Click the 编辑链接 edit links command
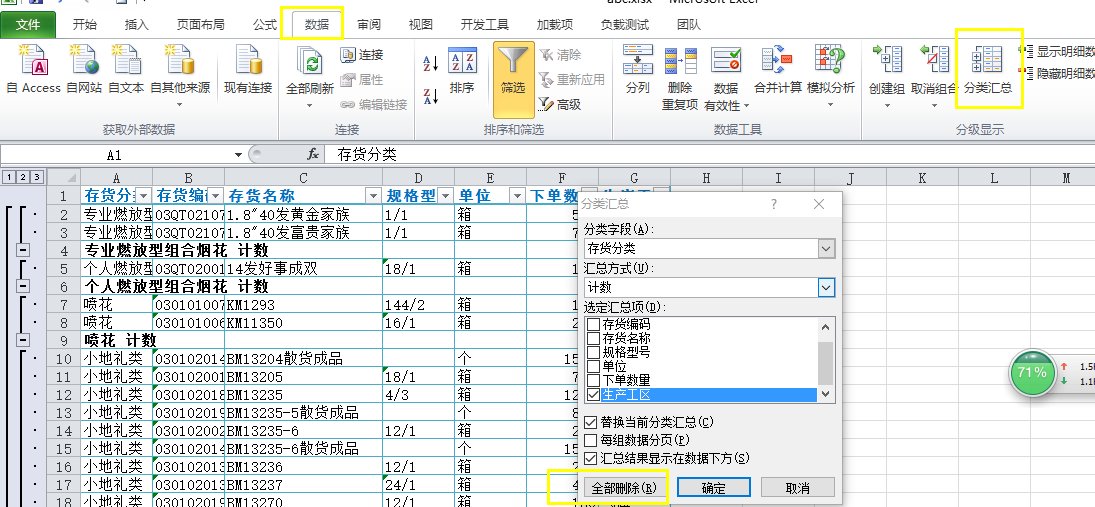 (374, 105)
